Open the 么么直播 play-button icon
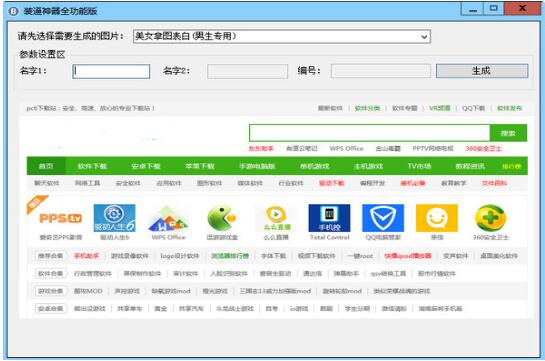This screenshot has width=545, height=361. [276, 219]
